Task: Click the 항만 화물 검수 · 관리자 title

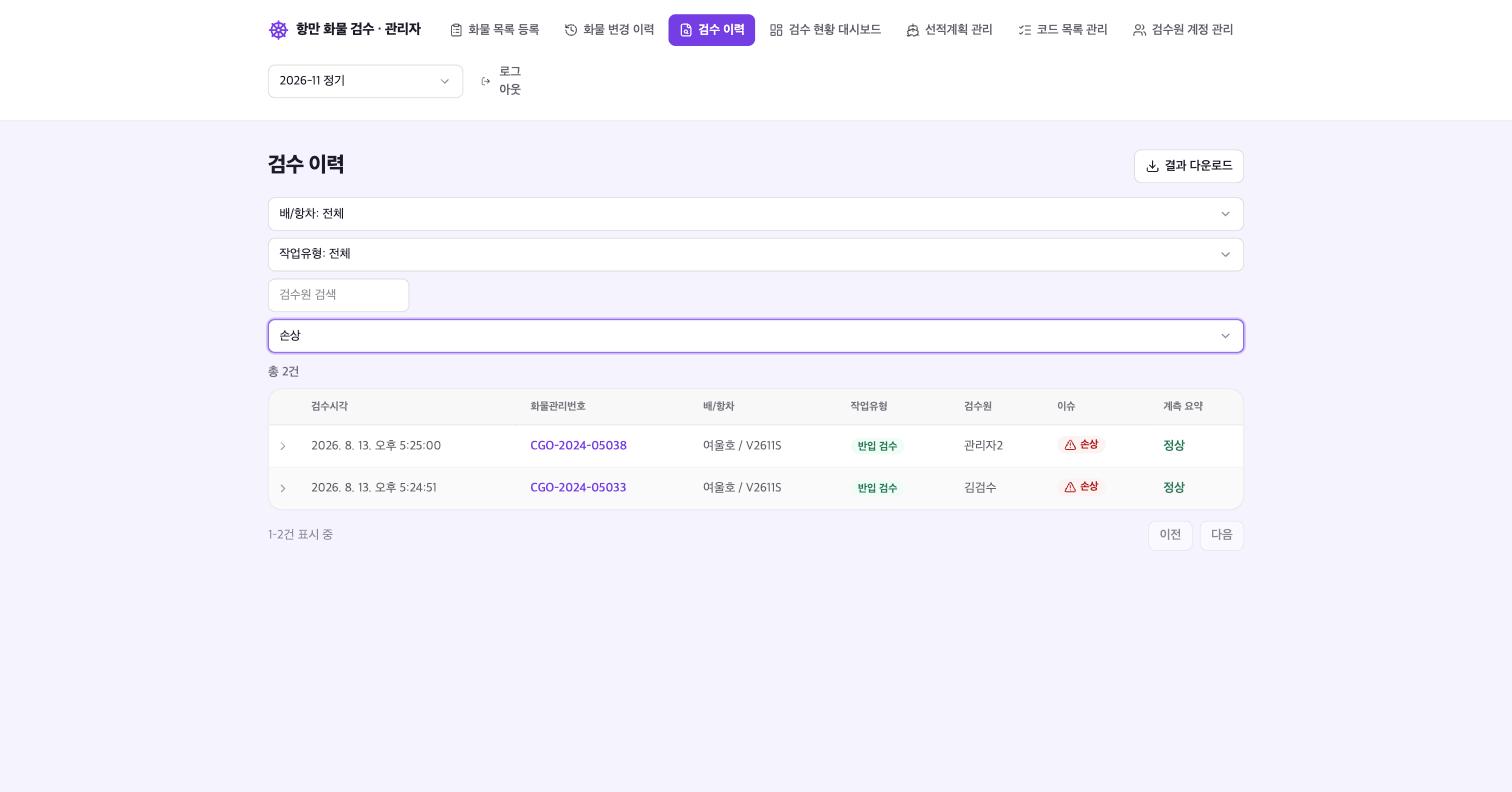Action: pos(358,30)
